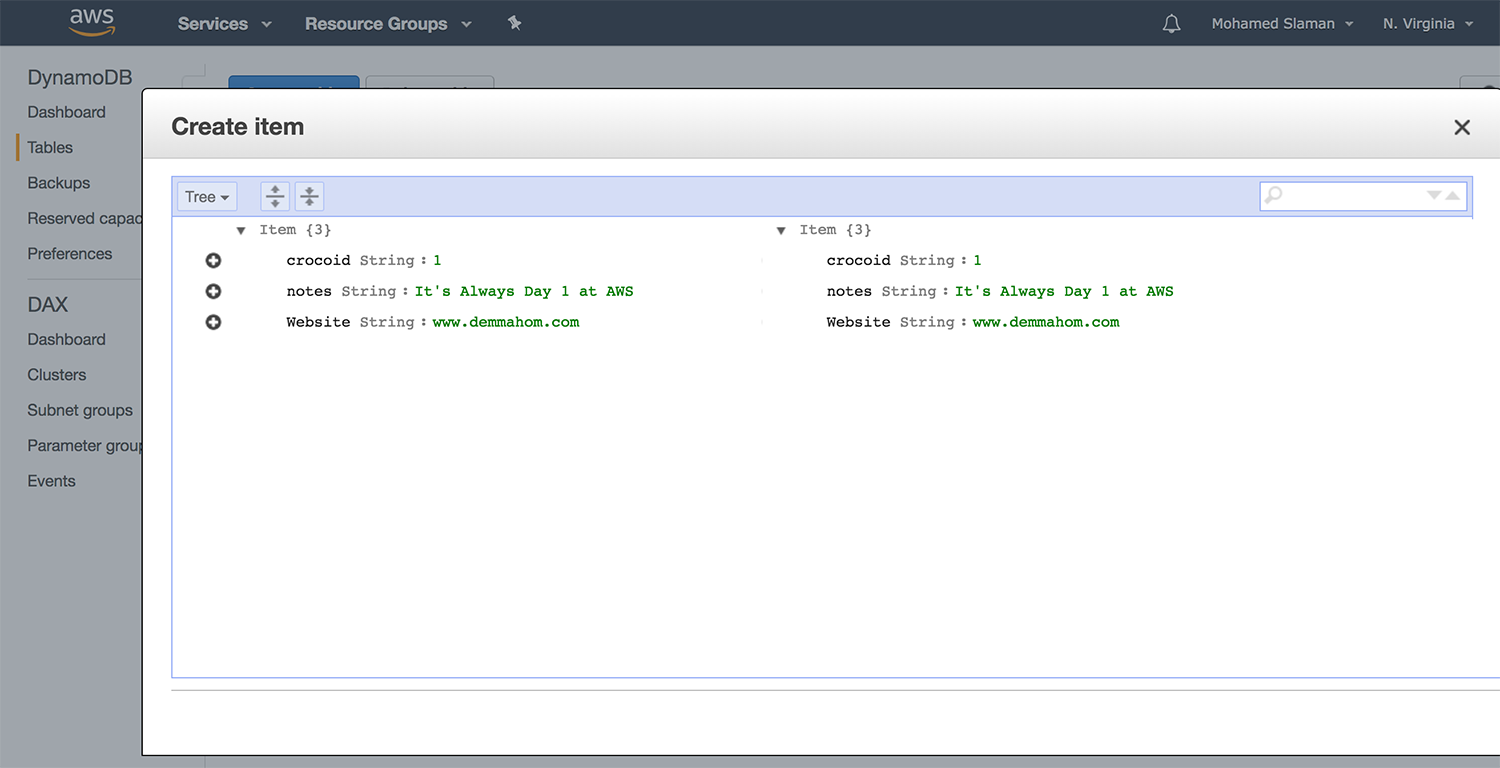Screen dimensions: 1500x768
Task: Open Preferences in the sidebar
Action: pyautogui.click(x=69, y=254)
